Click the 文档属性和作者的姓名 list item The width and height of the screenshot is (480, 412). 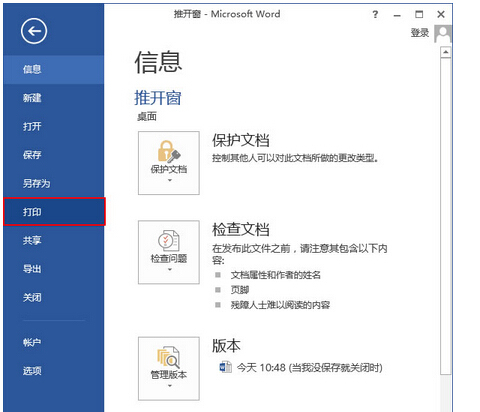(x=276, y=275)
